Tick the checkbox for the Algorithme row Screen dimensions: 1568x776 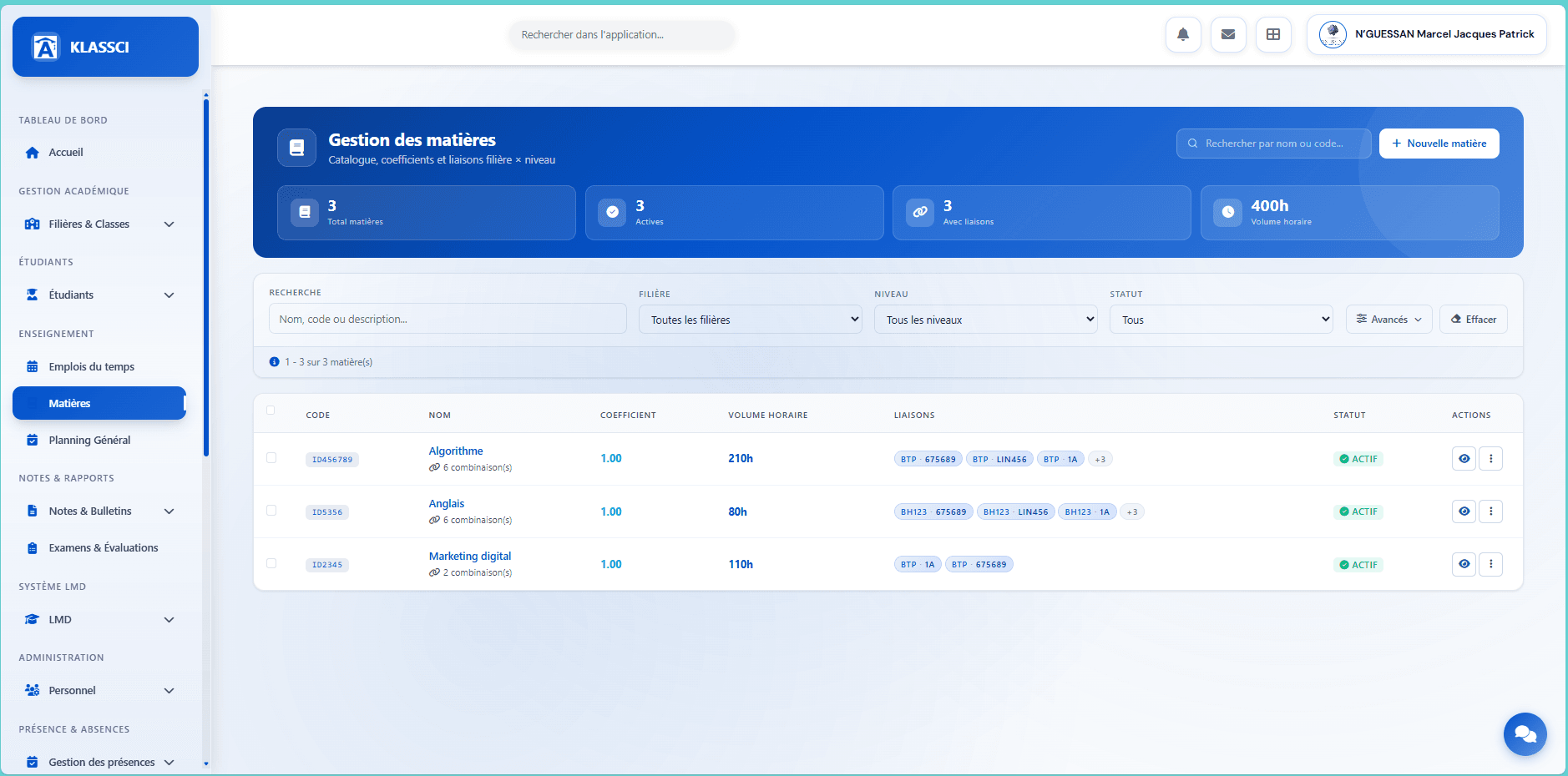271,457
